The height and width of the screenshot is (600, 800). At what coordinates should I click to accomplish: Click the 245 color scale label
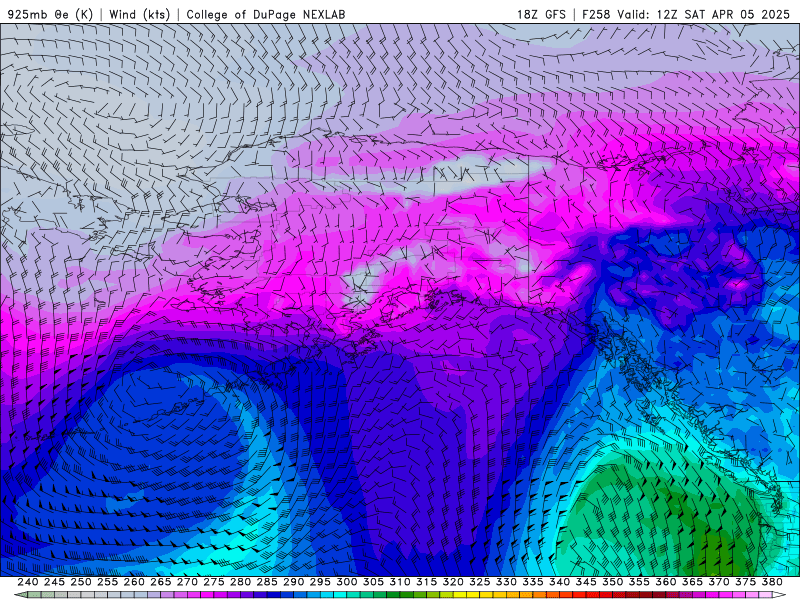54,582
